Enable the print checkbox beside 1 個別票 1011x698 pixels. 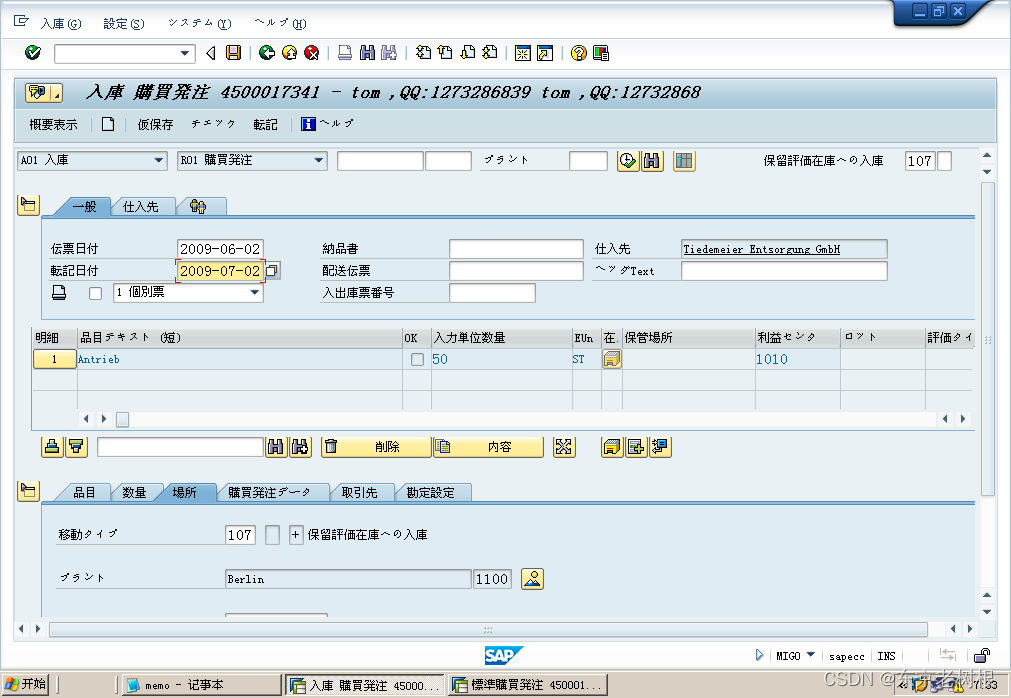click(95, 293)
